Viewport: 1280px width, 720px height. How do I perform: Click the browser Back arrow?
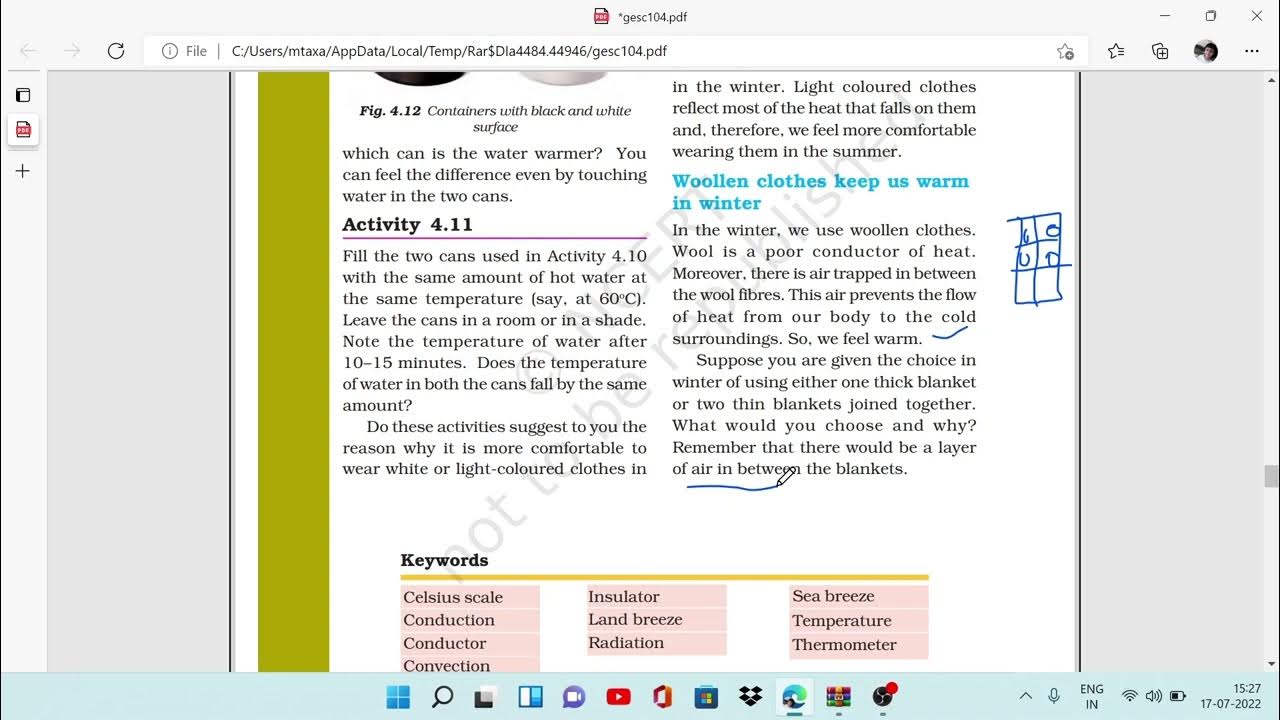(x=28, y=51)
